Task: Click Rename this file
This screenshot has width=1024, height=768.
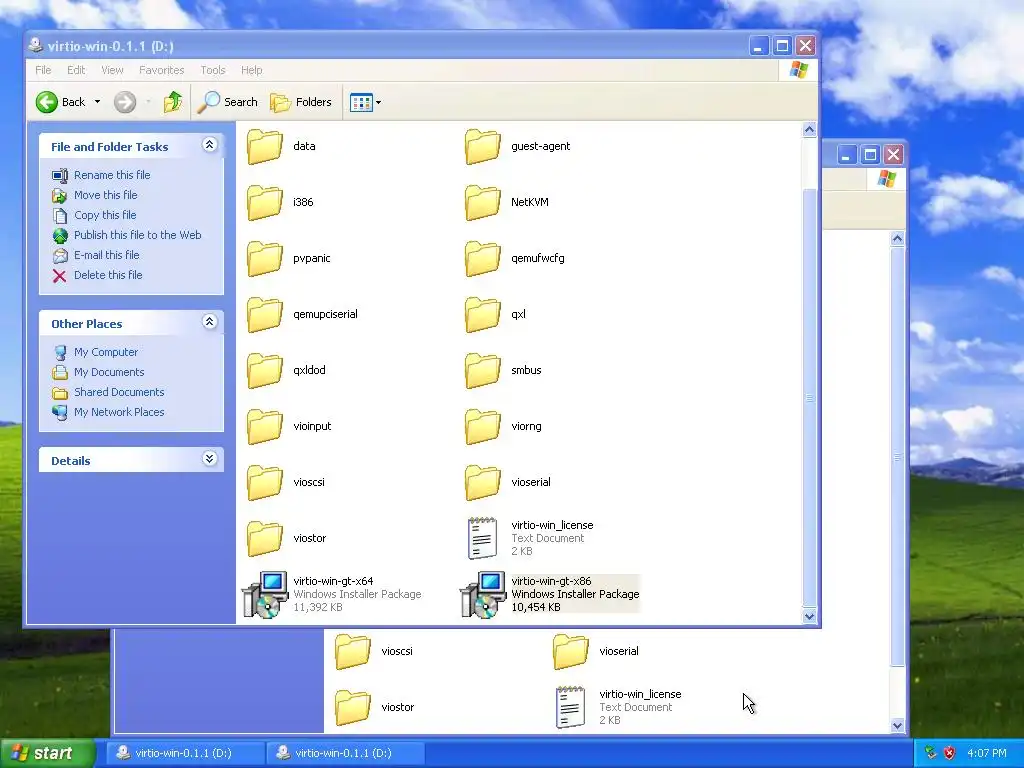Action: [101, 175]
